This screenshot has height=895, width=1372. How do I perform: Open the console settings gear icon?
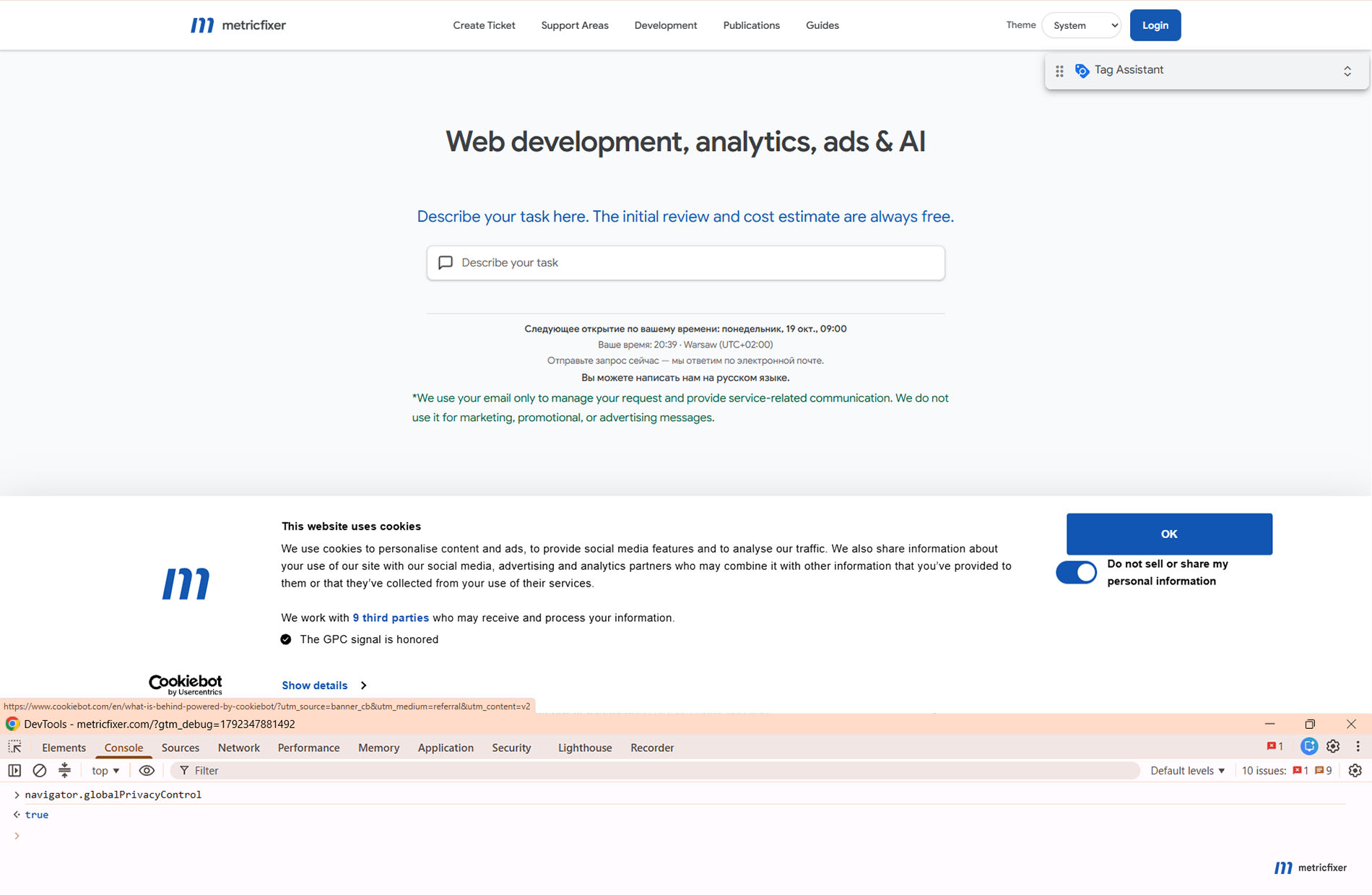1355,771
